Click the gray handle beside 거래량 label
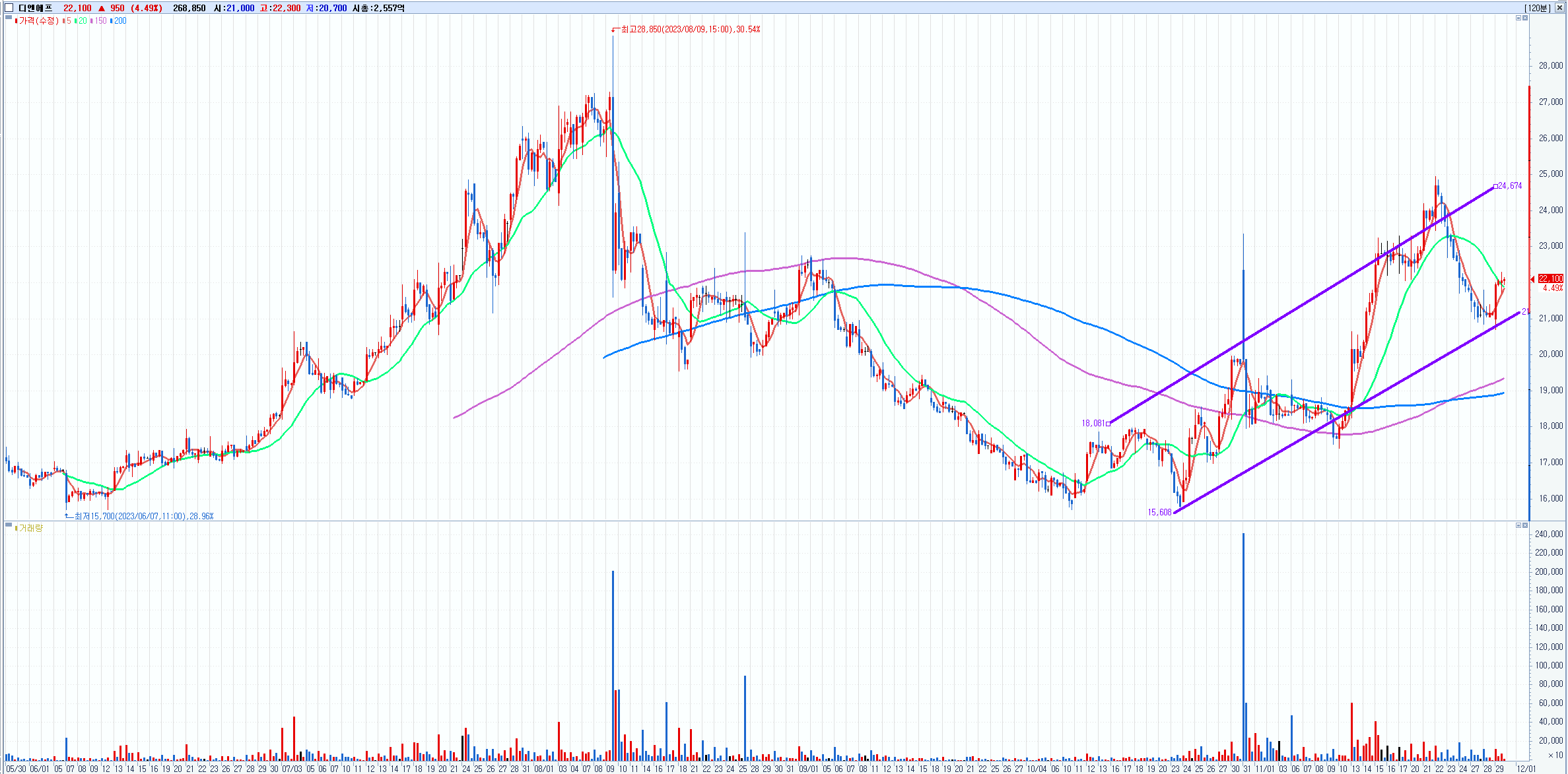Image resolution: width=1568 pixels, height=774 pixels. pos(8,525)
